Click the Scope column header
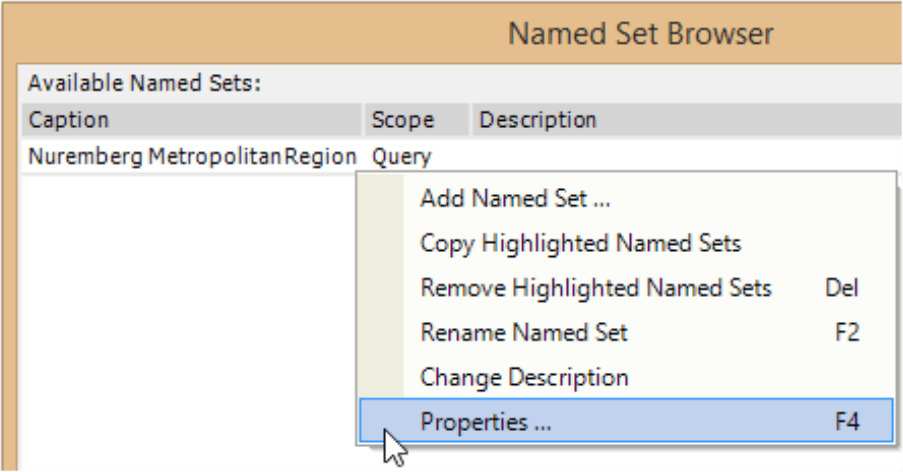This screenshot has height=472, width=903. (403, 120)
